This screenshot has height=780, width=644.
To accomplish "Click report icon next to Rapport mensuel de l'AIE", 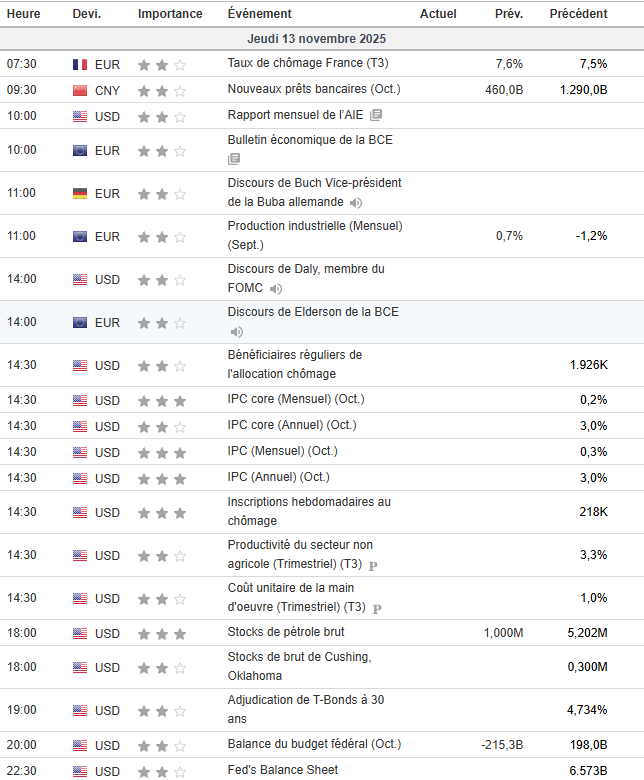I will point(376,115).
